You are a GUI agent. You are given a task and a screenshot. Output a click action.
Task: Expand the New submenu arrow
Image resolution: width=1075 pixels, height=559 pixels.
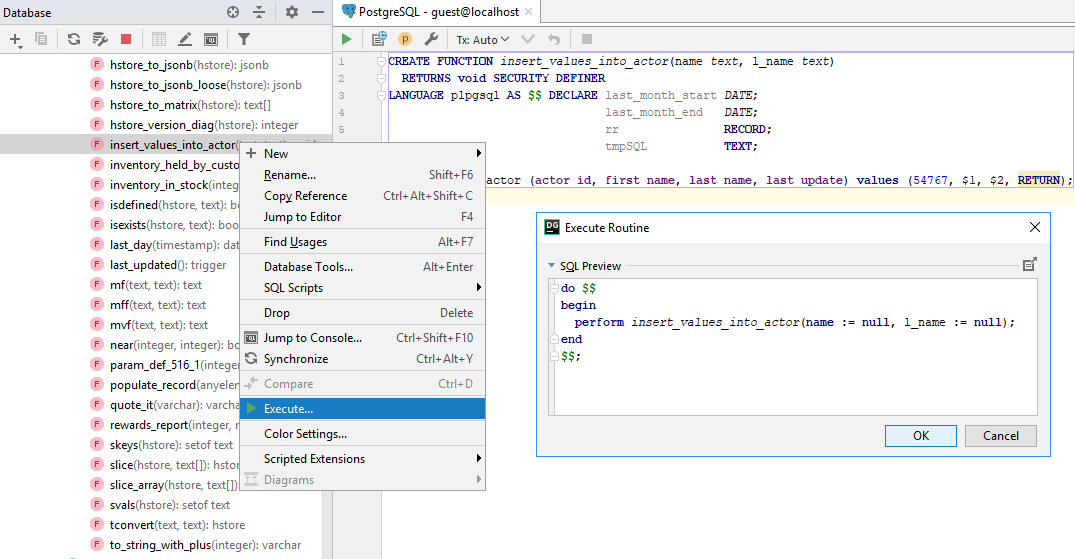(478, 153)
